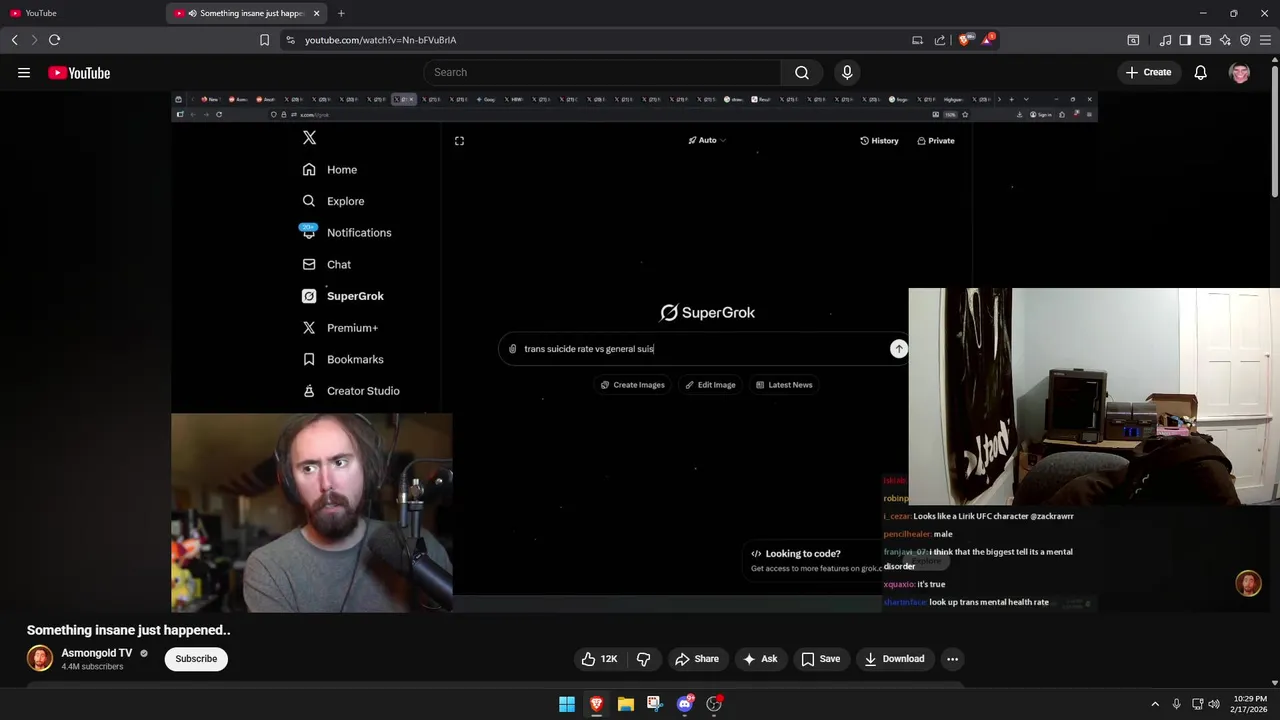Image resolution: width=1280 pixels, height=720 pixels.
Task: Open the Brave Wallet icon
Action: [1205, 40]
